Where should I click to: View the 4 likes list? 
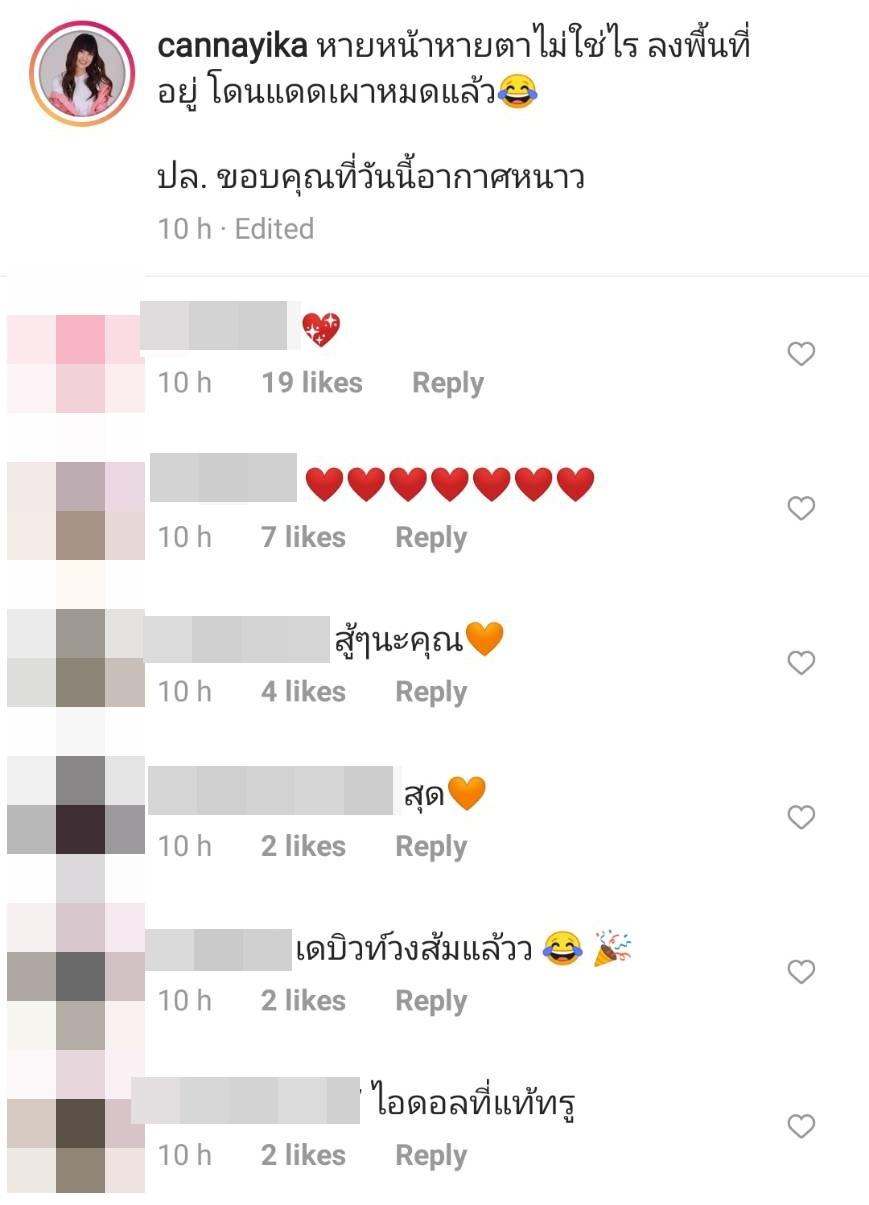click(303, 692)
